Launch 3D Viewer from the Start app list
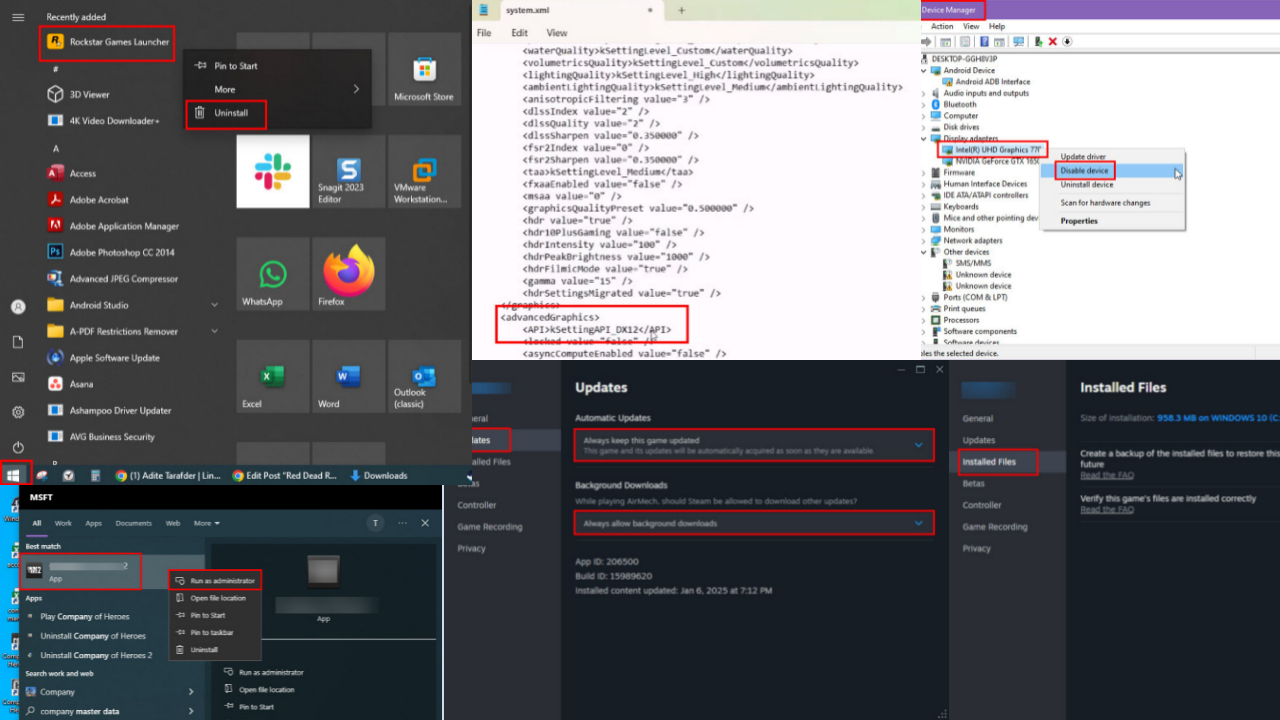 coord(89,94)
